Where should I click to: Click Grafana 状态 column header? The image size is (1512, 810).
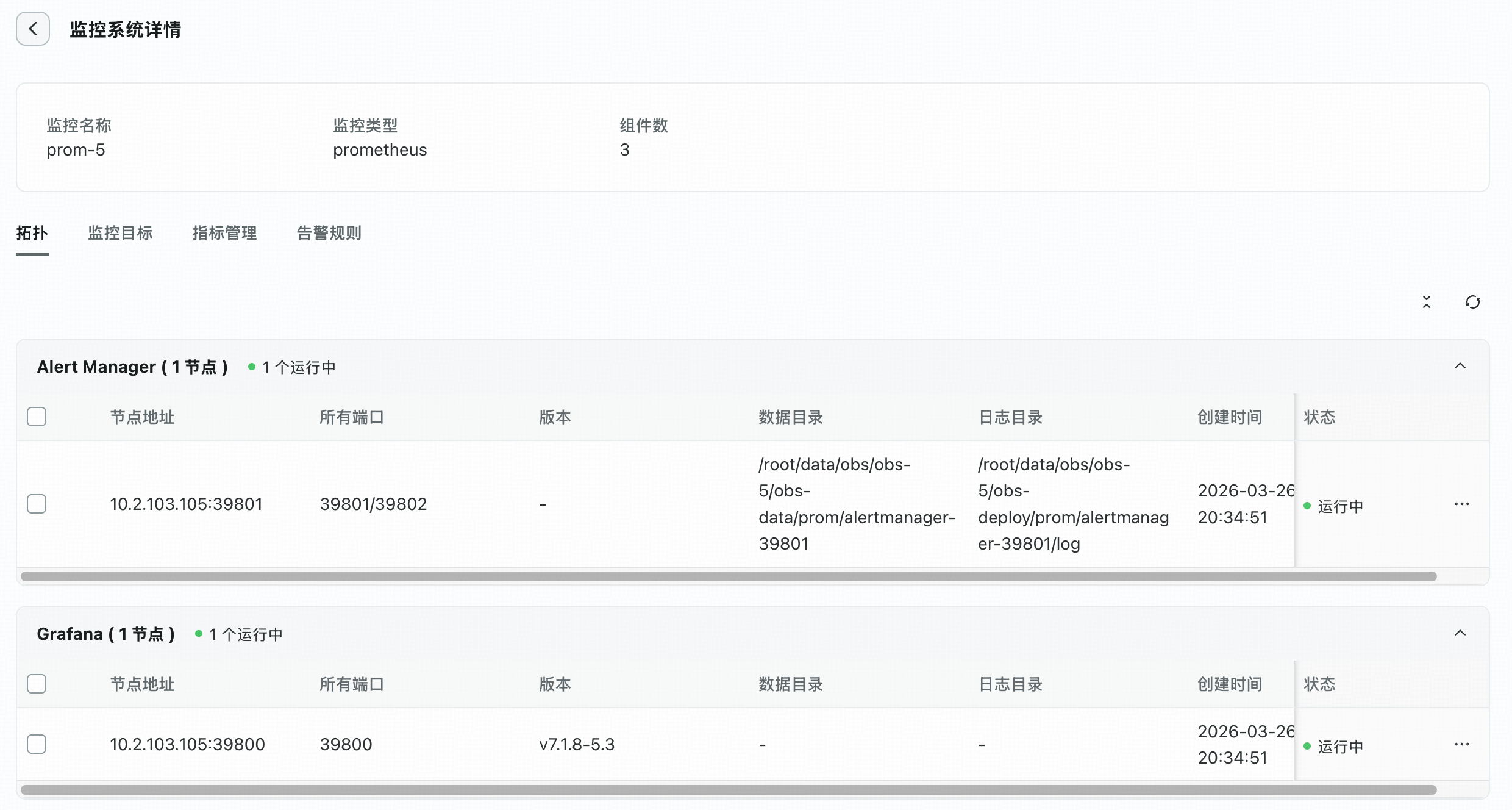(1319, 684)
